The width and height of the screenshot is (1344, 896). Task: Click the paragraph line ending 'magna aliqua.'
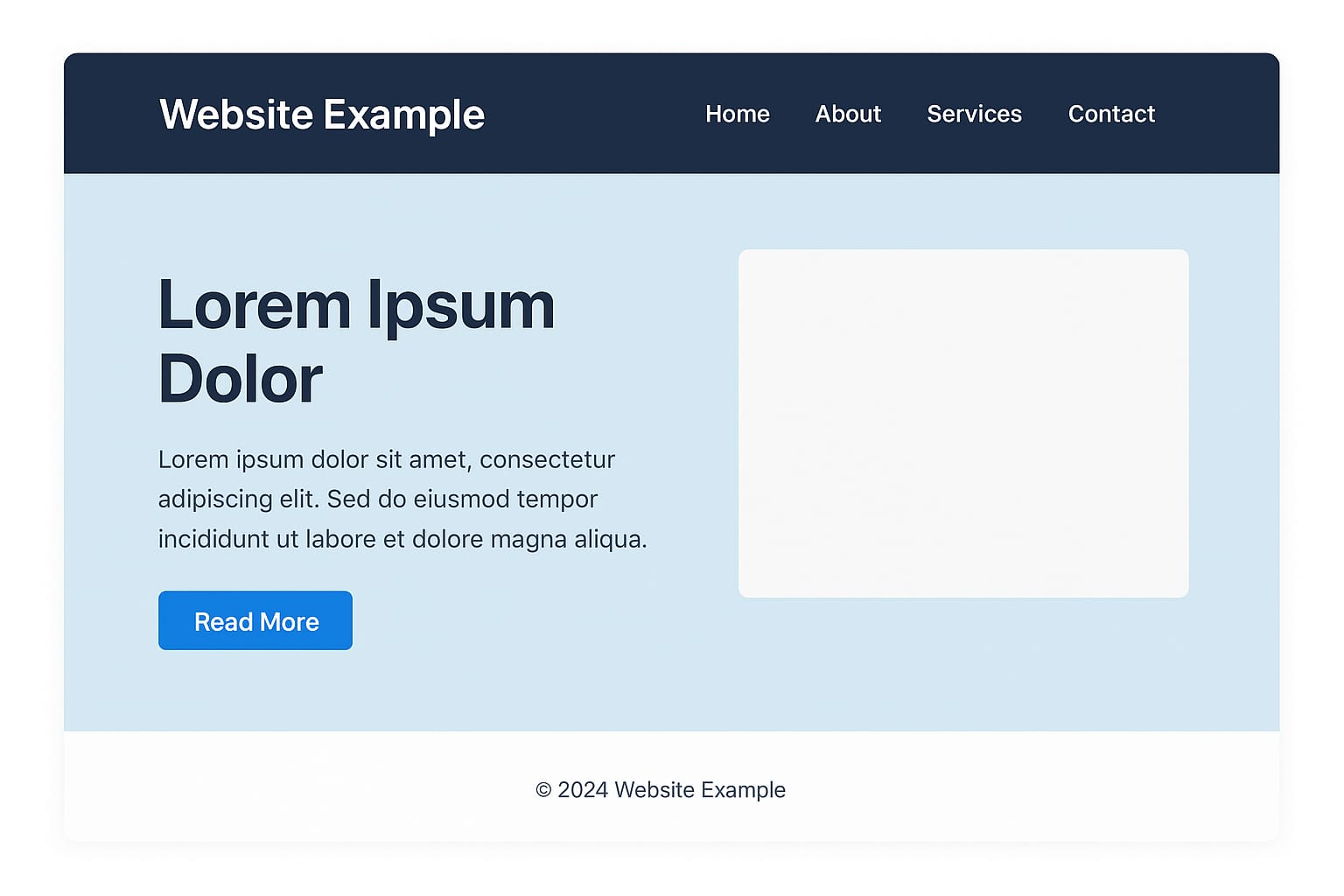[402, 539]
